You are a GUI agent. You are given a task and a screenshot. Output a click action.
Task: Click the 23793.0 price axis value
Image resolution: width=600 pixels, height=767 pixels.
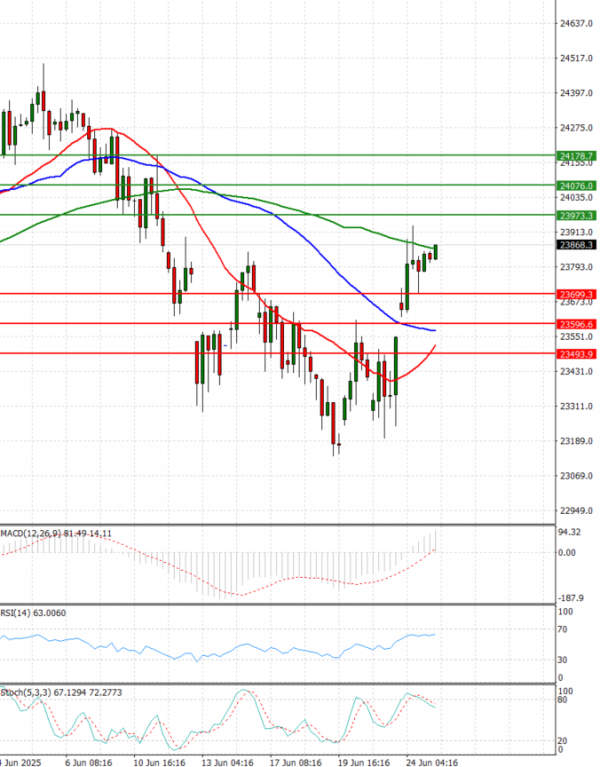click(x=576, y=267)
